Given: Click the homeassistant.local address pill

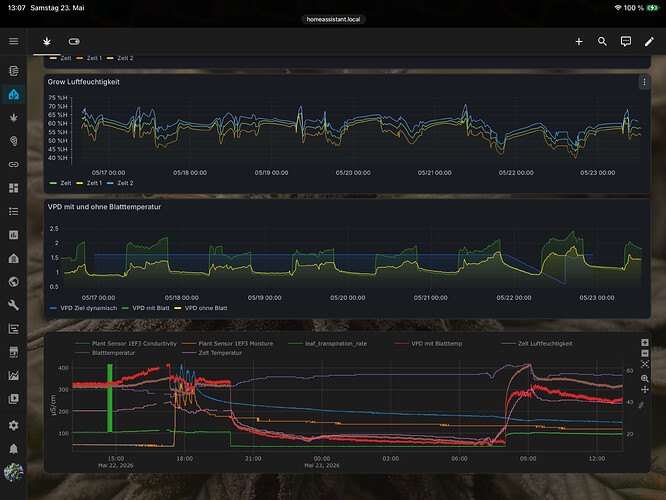Looking at the screenshot, I should [333, 19].
